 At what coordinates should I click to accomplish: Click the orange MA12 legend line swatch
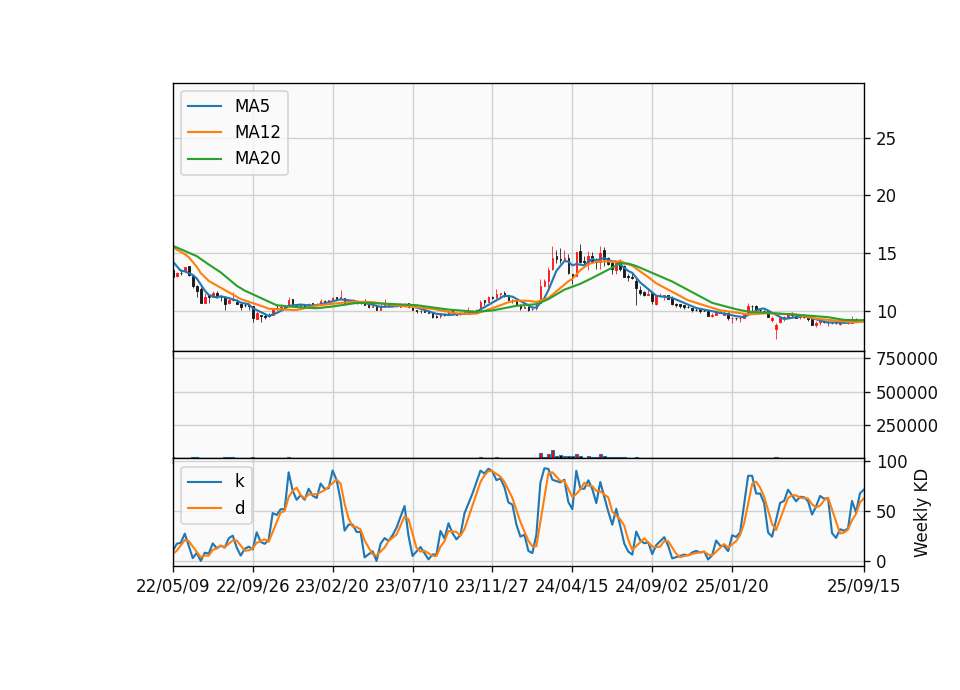click(204, 132)
